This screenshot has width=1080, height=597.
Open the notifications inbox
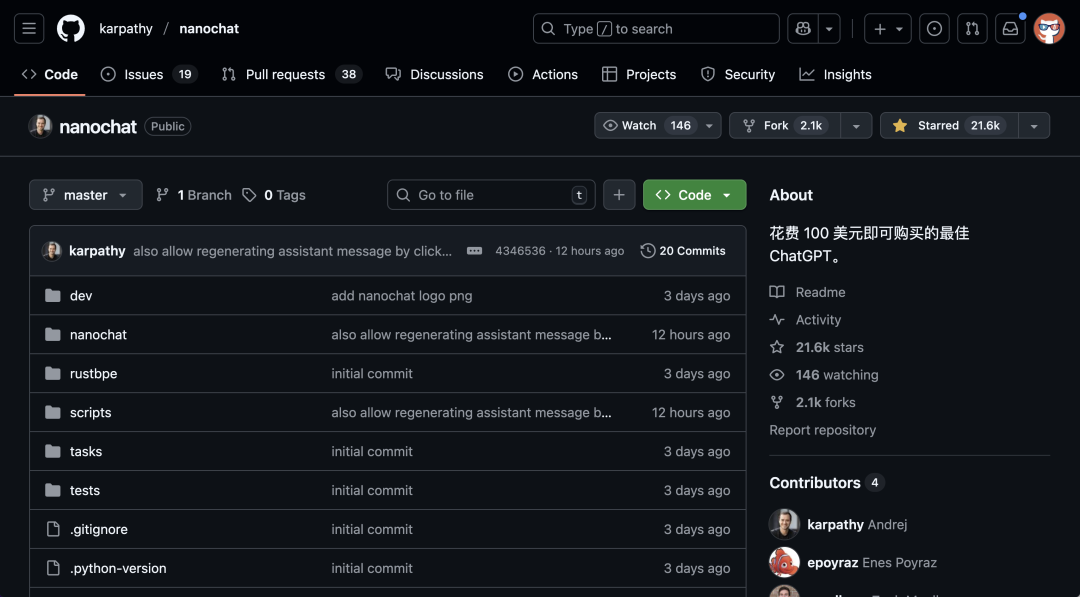point(1010,29)
